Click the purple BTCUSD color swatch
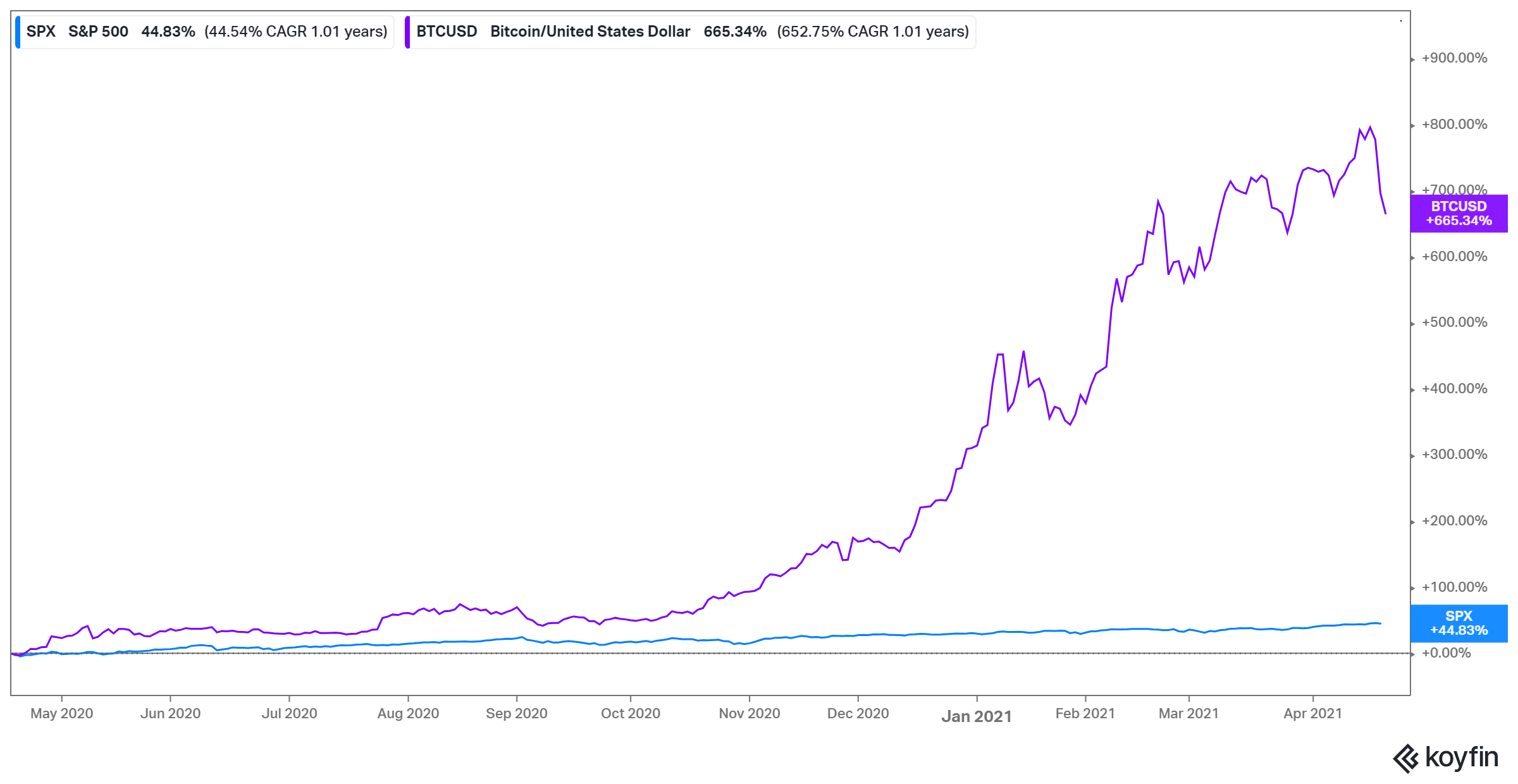The height and width of the screenshot is (784, 1518). tap(407, 32)
